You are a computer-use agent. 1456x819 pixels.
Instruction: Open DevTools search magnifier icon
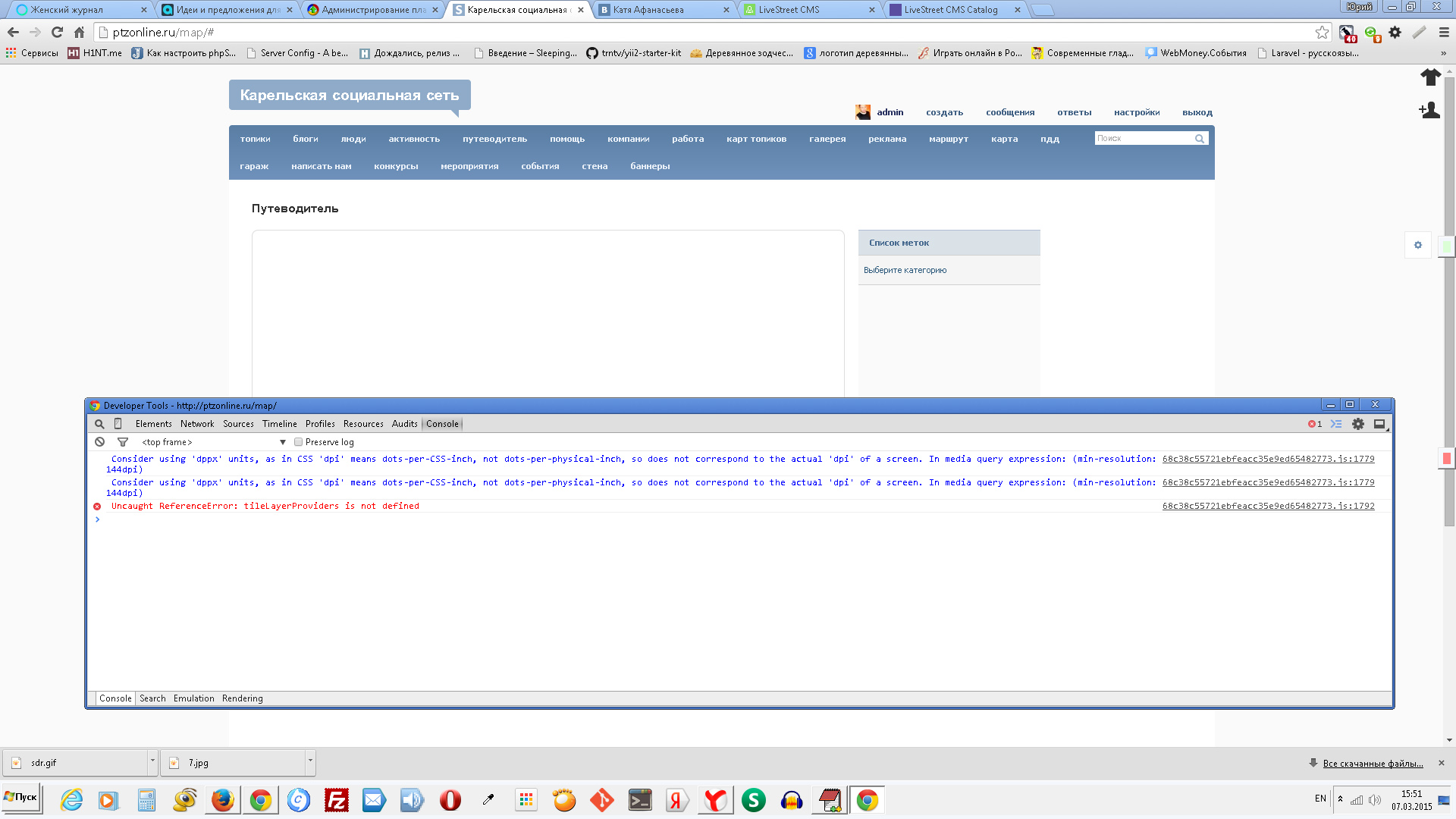[99, 424]
